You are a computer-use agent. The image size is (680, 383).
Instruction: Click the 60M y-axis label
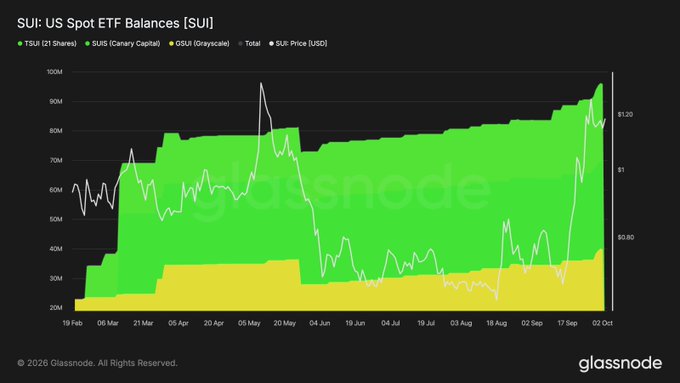pyautogui.click(x=56, y=190)
